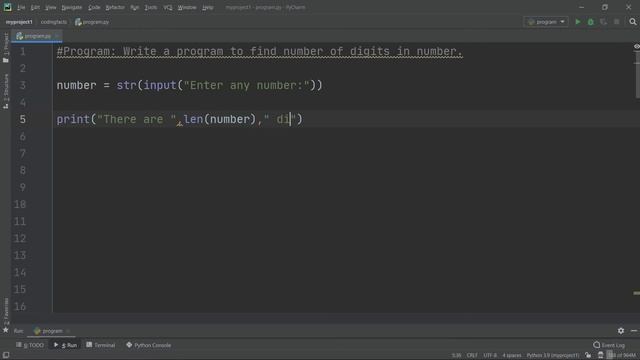The image size is (640, 360).
Task: Open the Tools menu
Action: point(151,7)
